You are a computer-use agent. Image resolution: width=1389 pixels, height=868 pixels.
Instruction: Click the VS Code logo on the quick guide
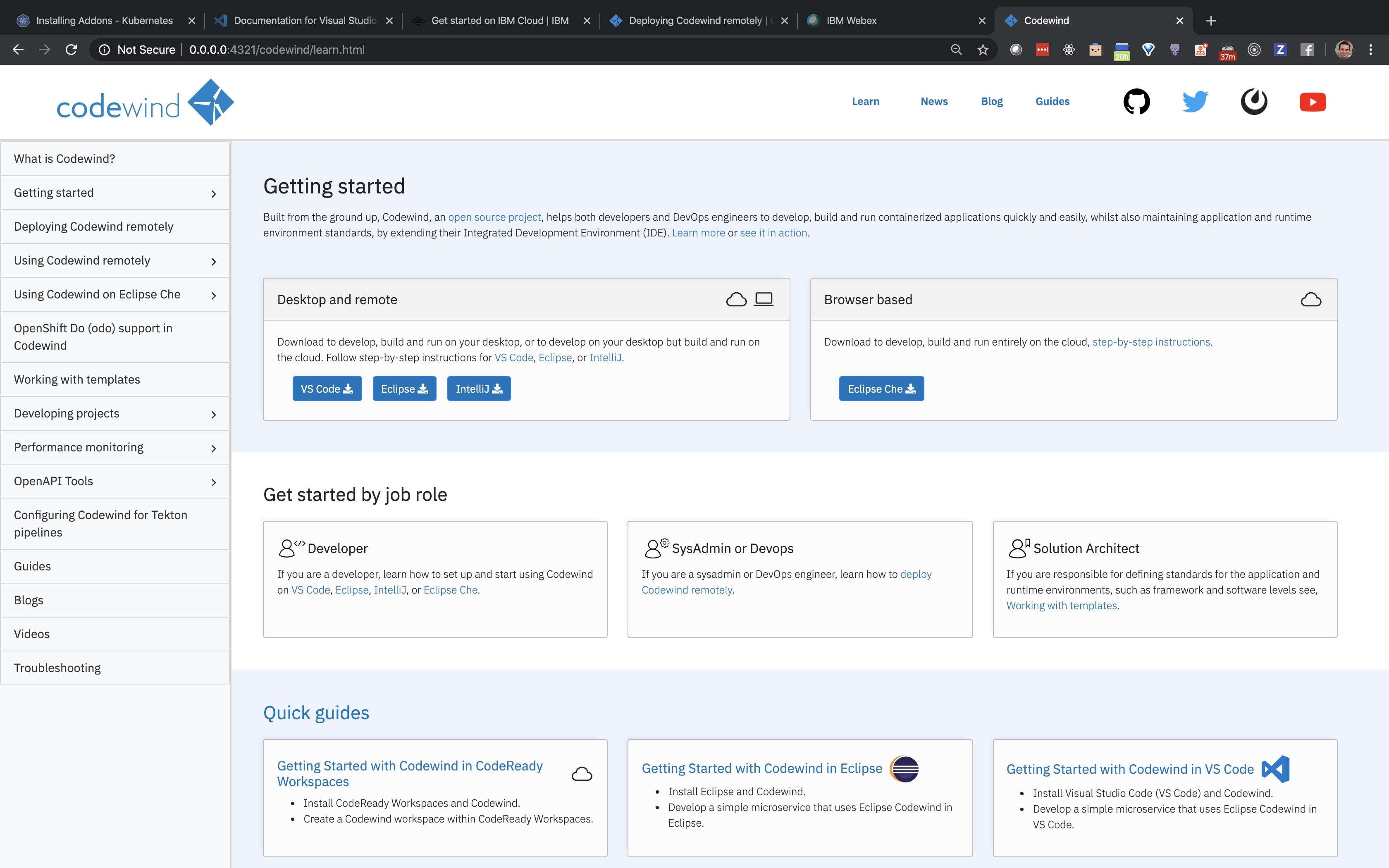pyautogui.click(x=1275, y=769)
